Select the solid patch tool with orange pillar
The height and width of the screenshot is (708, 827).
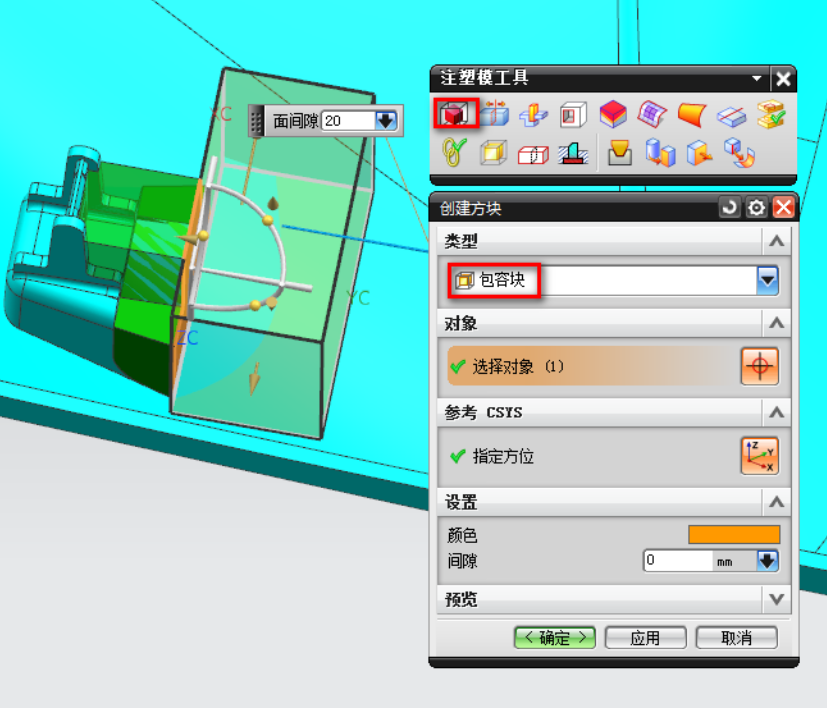click(534, 114)
